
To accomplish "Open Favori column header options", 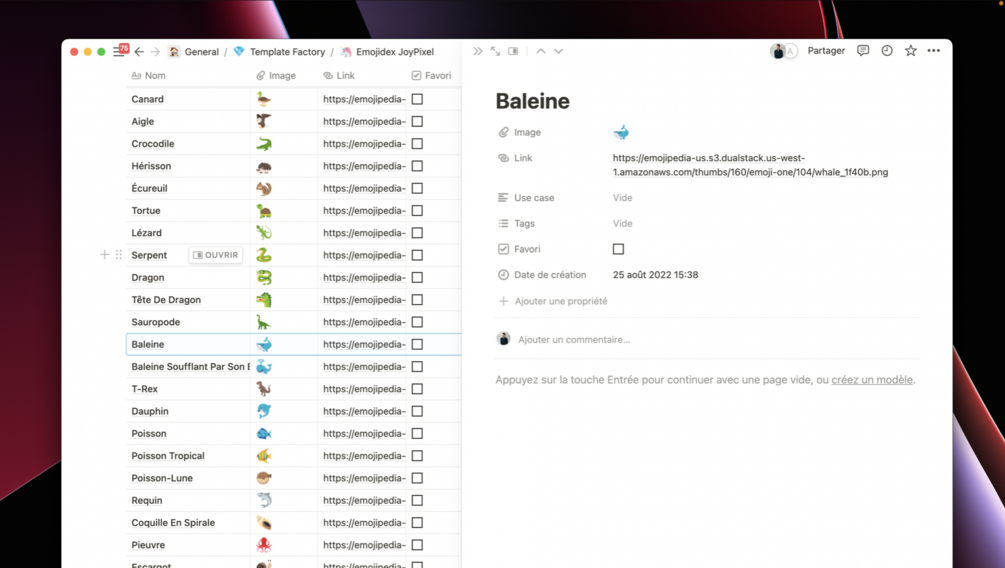I will coord(431,76).
